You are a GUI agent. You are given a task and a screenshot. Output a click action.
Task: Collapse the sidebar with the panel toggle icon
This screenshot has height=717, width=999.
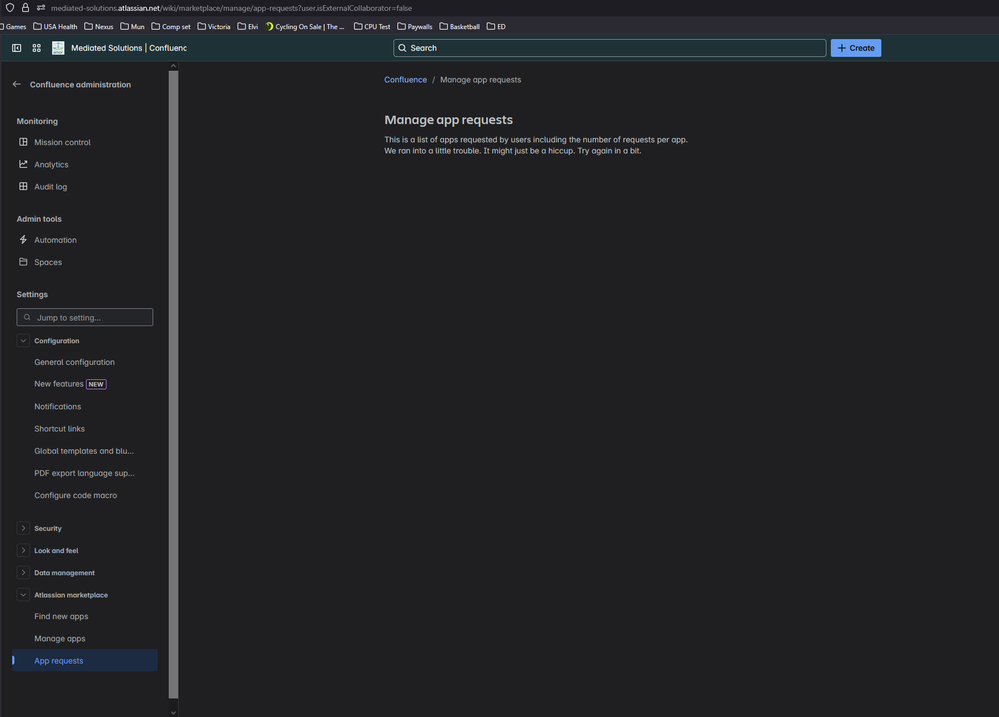17,48
